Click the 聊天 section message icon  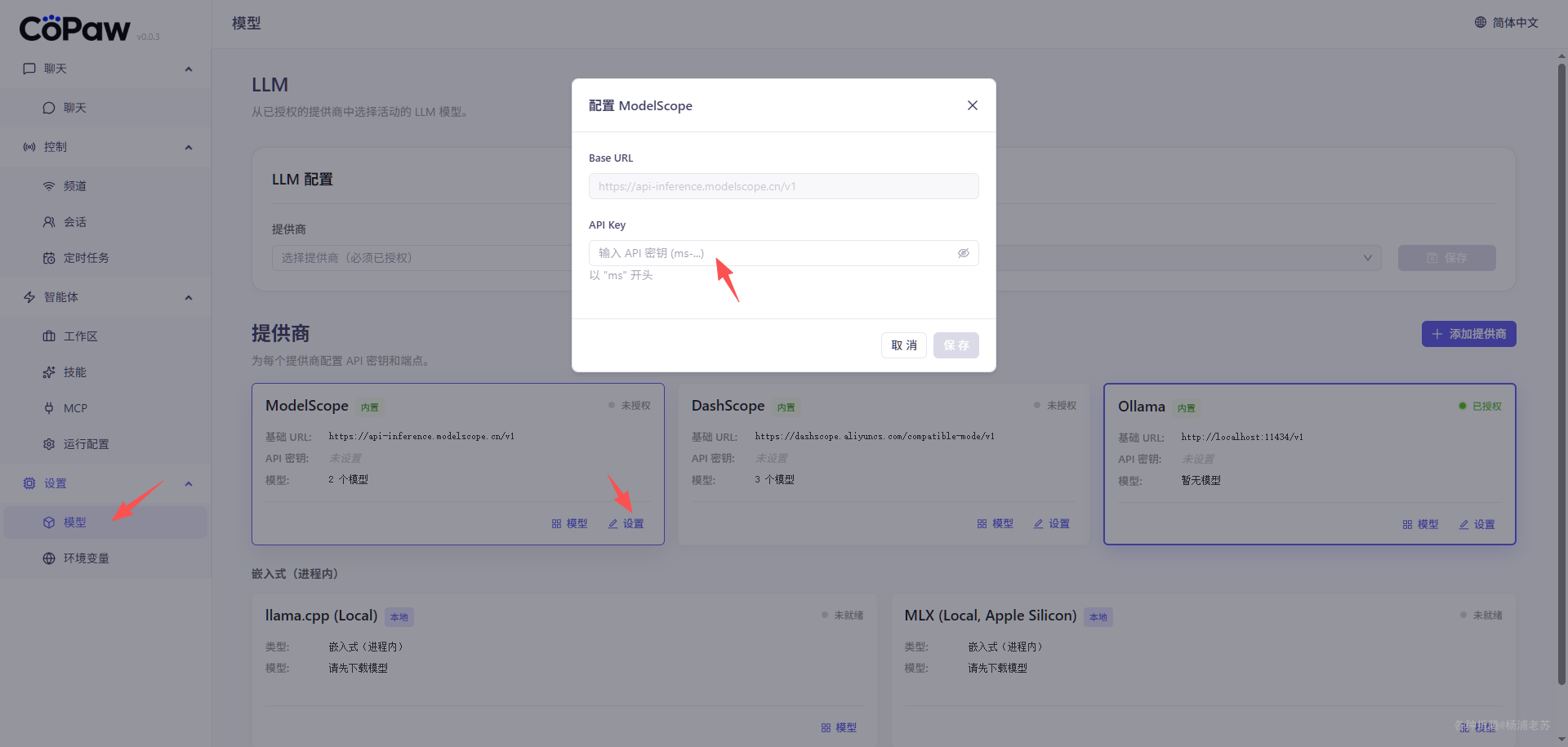coord(29,69)
